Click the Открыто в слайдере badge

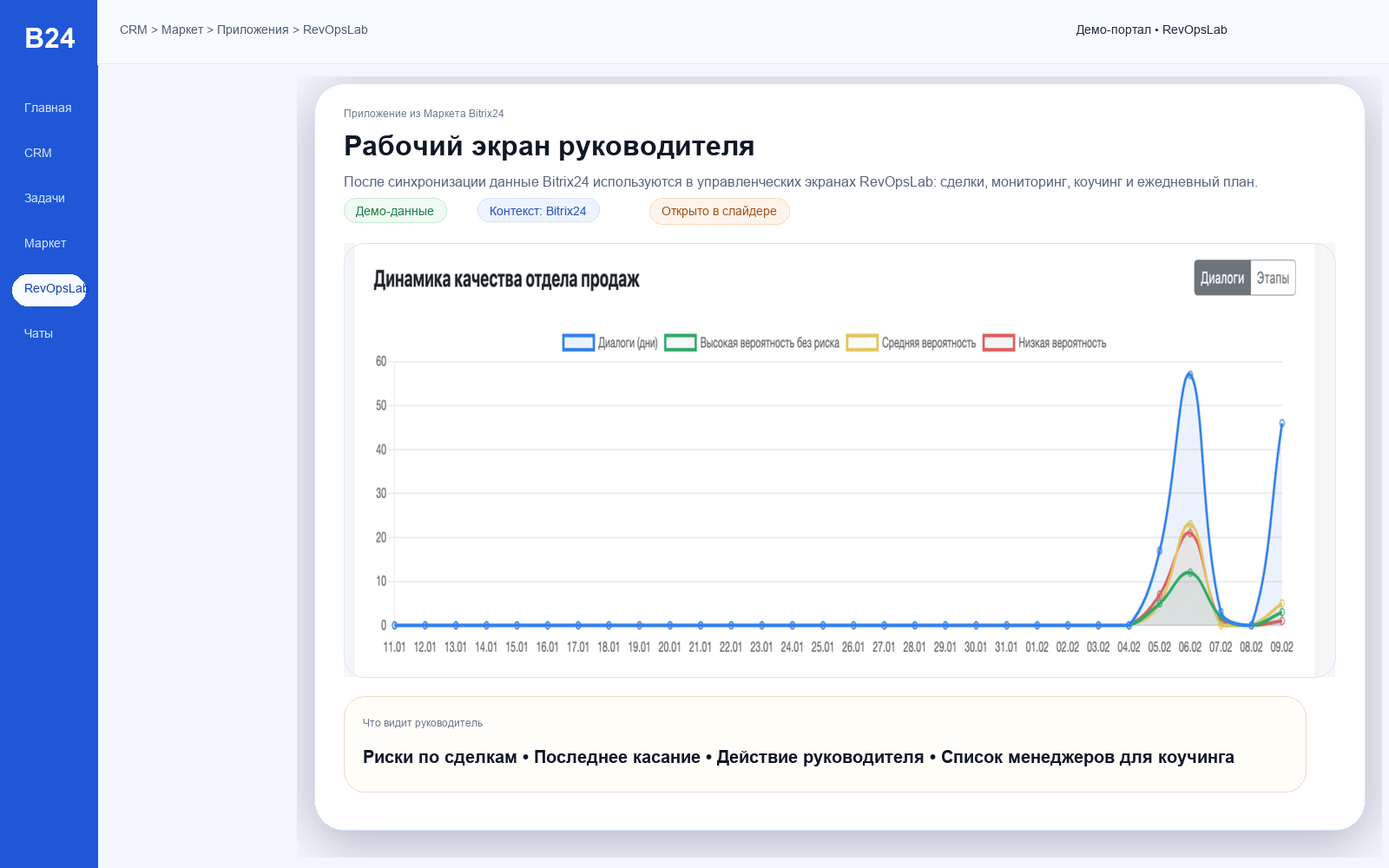click(x=720, y=211)
